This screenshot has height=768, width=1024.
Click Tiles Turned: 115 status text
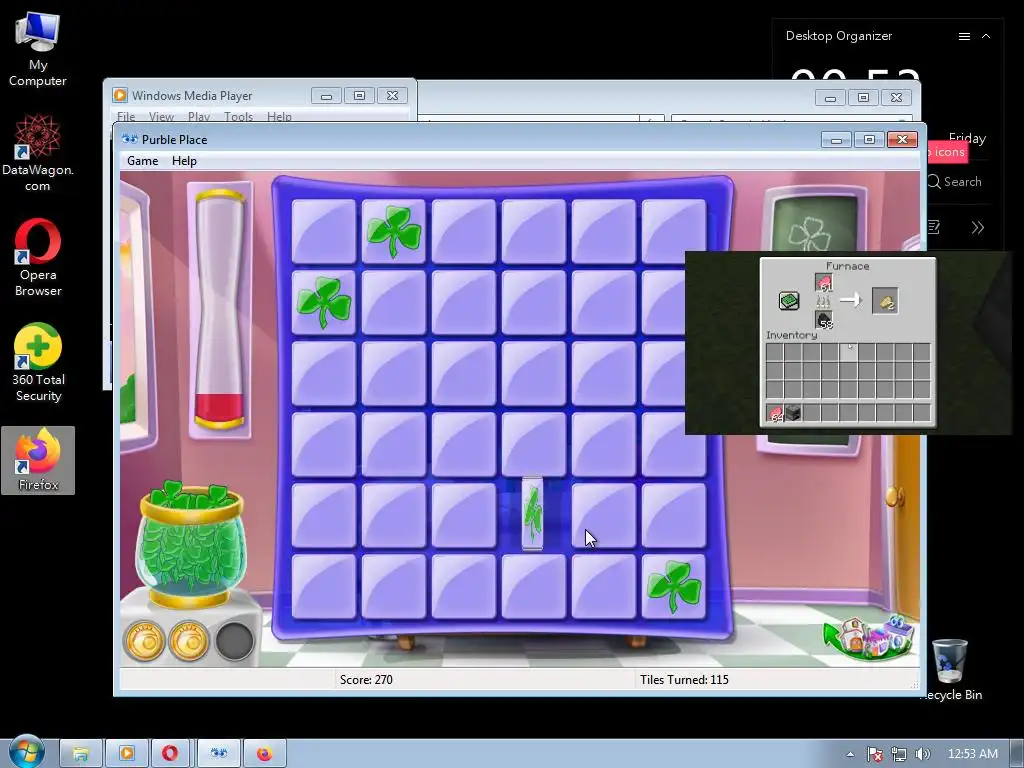click(684, 679)
